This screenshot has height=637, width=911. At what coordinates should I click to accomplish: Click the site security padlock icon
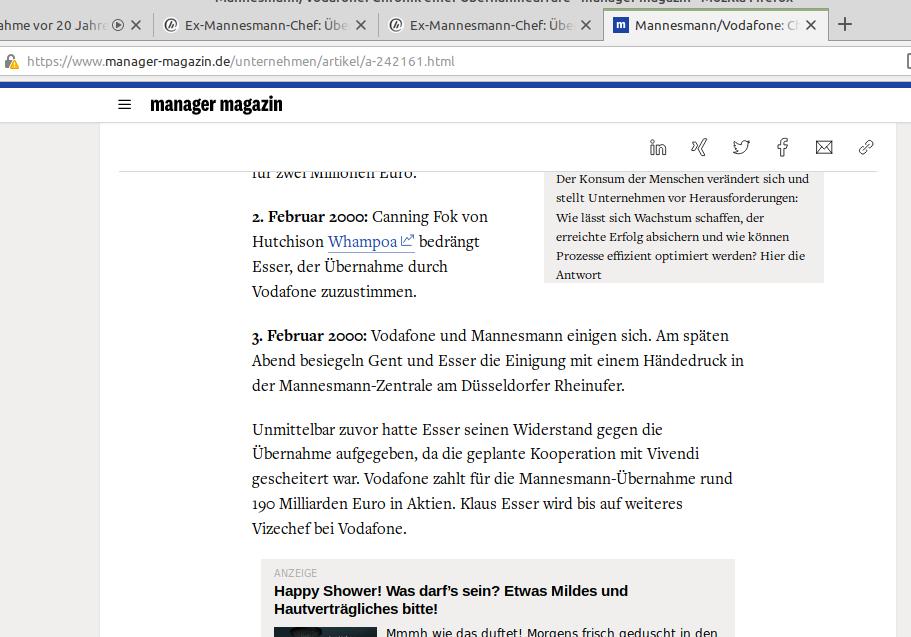tap(12, 61)
